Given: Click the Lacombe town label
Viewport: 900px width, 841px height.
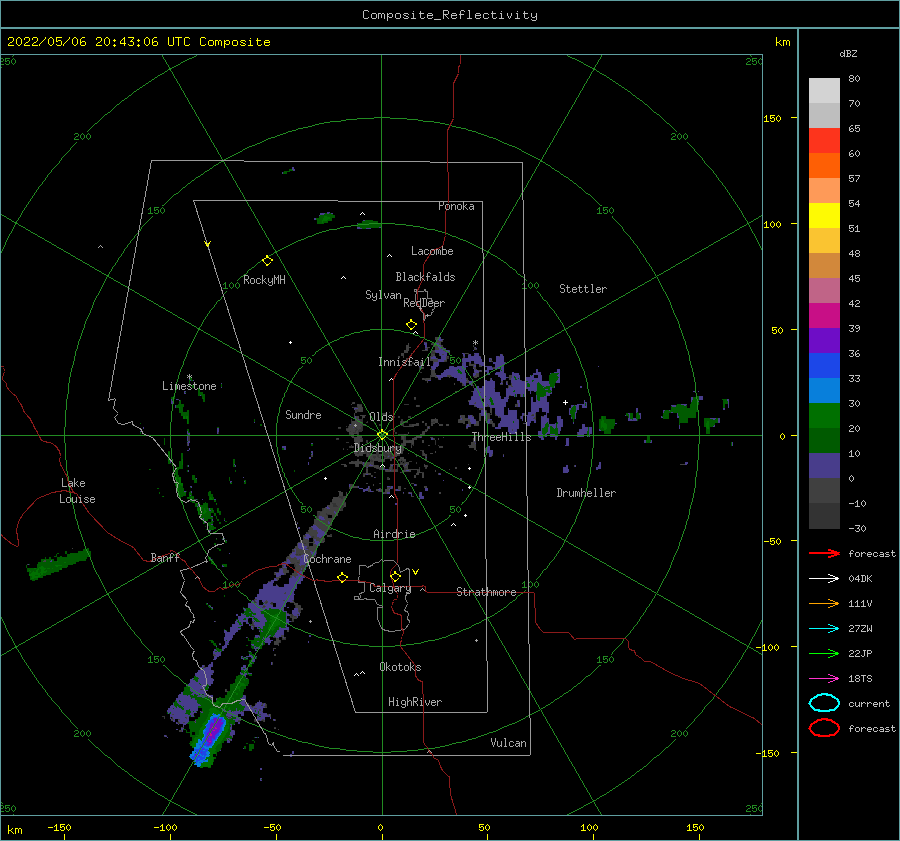Looking at the screenshot, I should coord(432,251).
